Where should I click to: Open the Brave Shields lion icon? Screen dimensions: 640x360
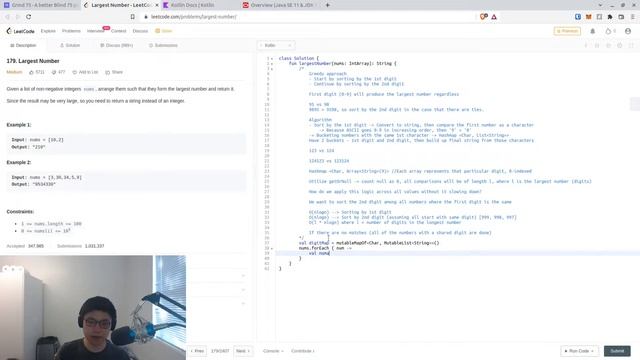point(484,17)
